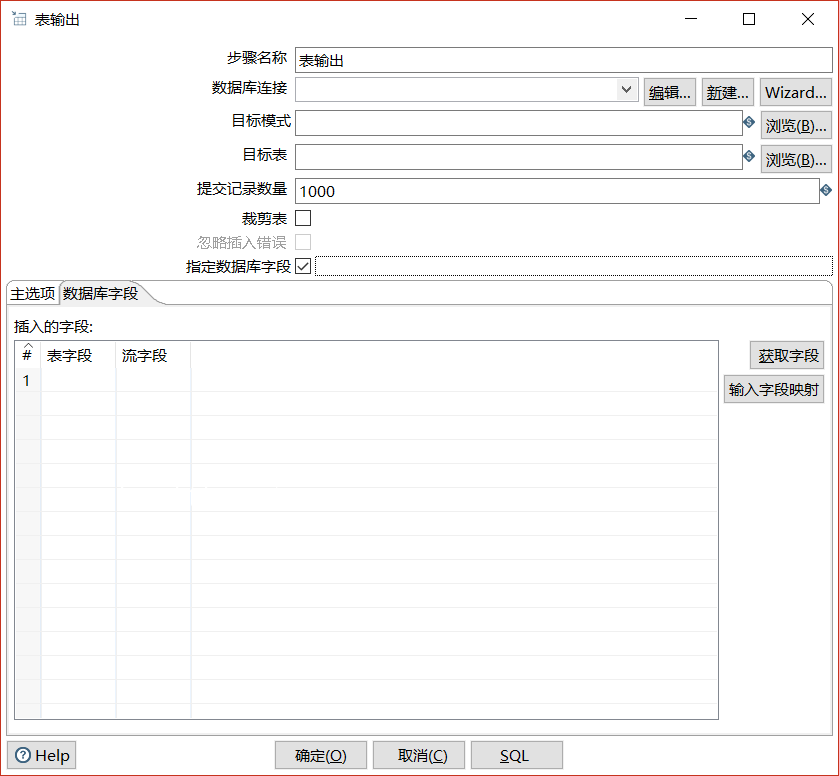Click variable diamond icon beside 目标模式 field
Image resolution: width=839 pixels, height=776 pixels.
[749, 122]
